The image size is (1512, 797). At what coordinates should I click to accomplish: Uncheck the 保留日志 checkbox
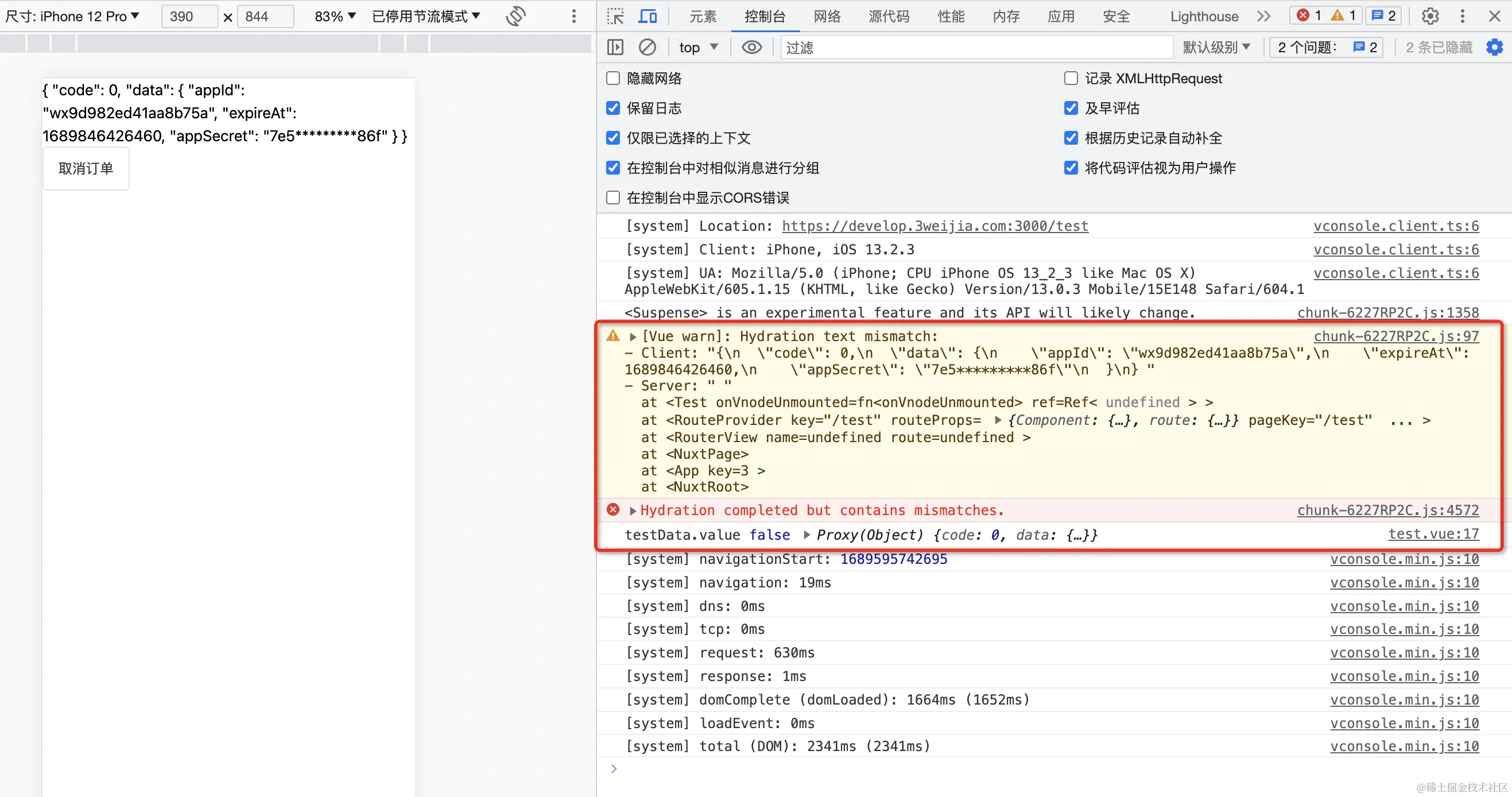tap(613, 108)
